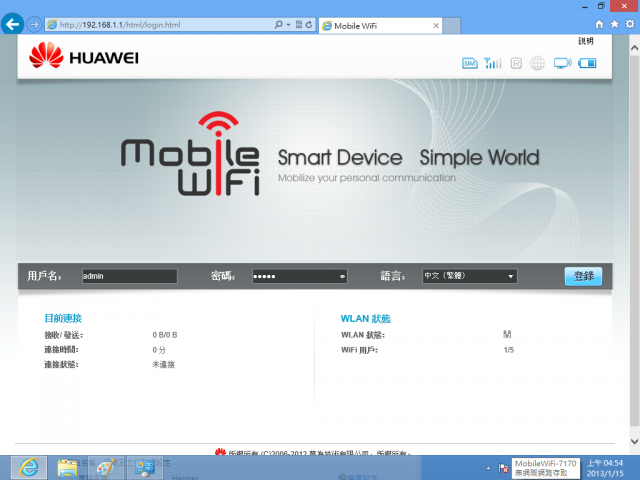This screenshot has height=480, width=640.
Task: Open favorites star icon
Action: click(x=614, y=24)
